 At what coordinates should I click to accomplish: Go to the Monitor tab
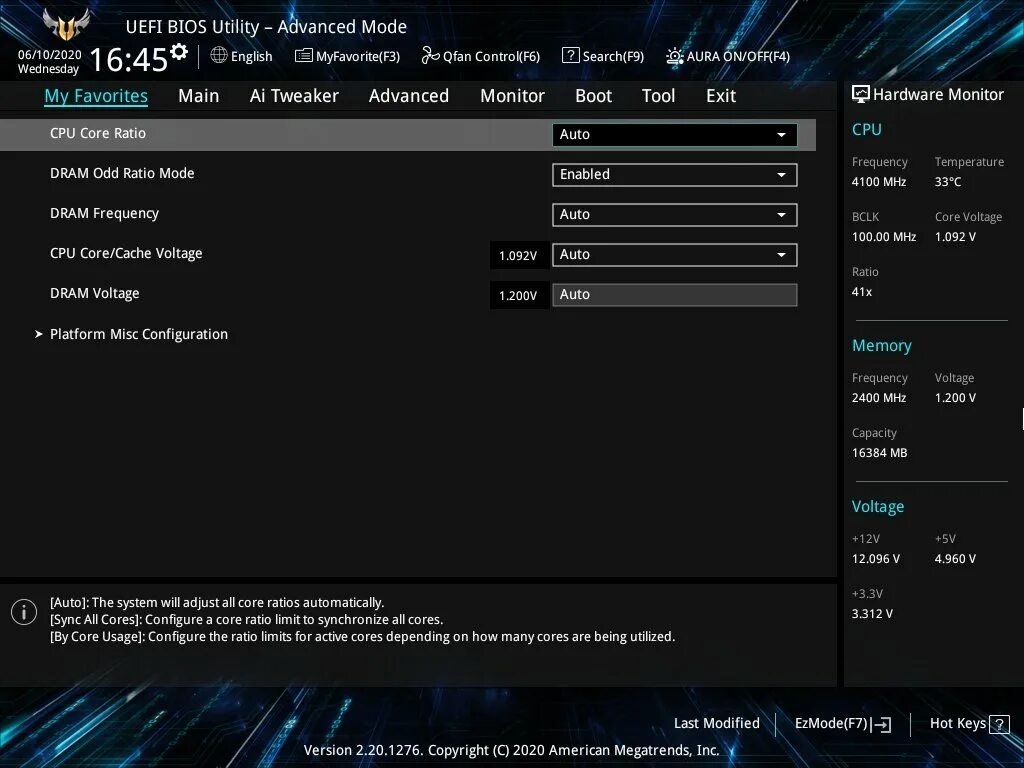tap(512, 96)
